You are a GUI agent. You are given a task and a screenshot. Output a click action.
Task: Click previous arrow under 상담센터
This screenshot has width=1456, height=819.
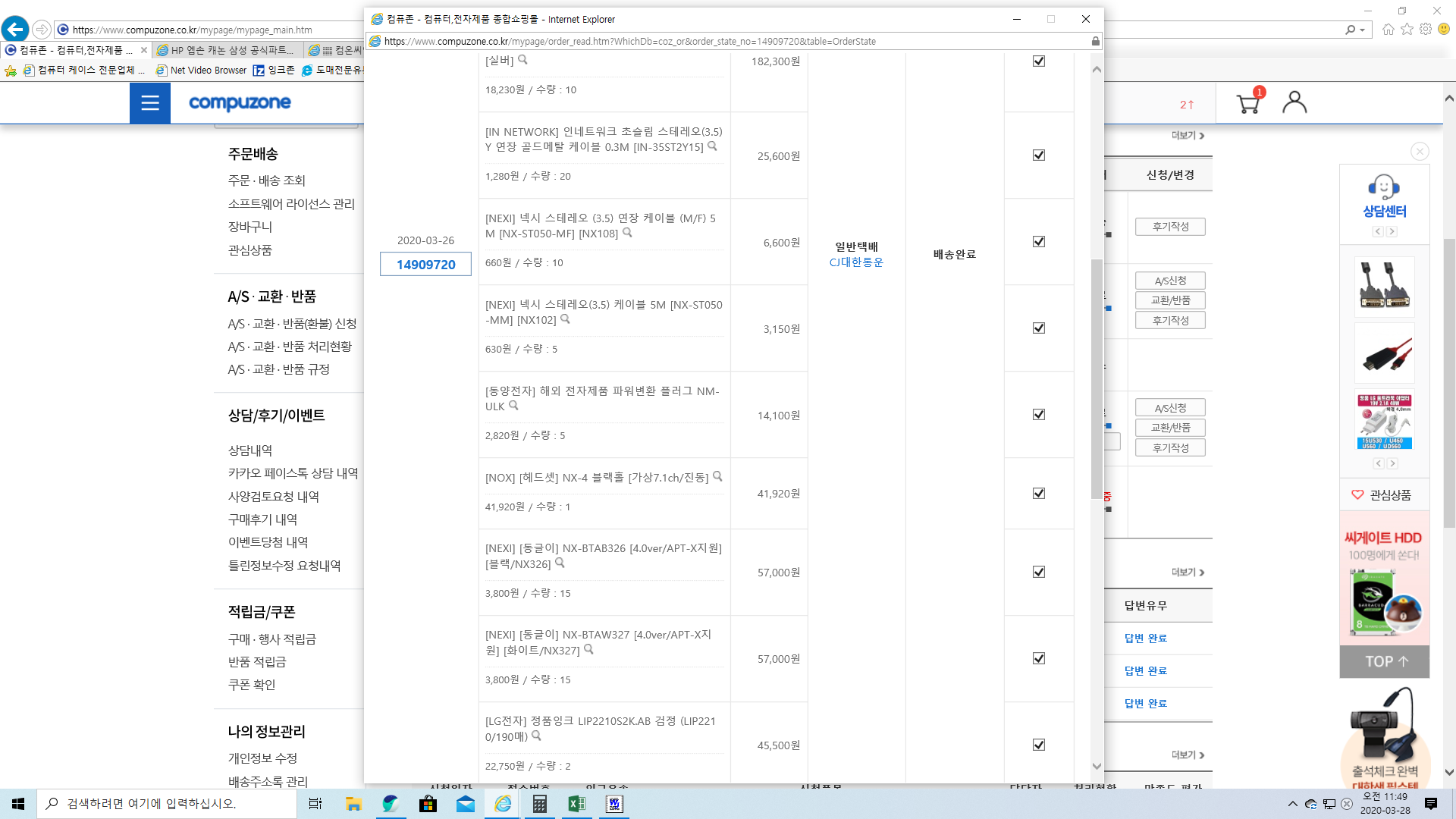(1378, 232)
